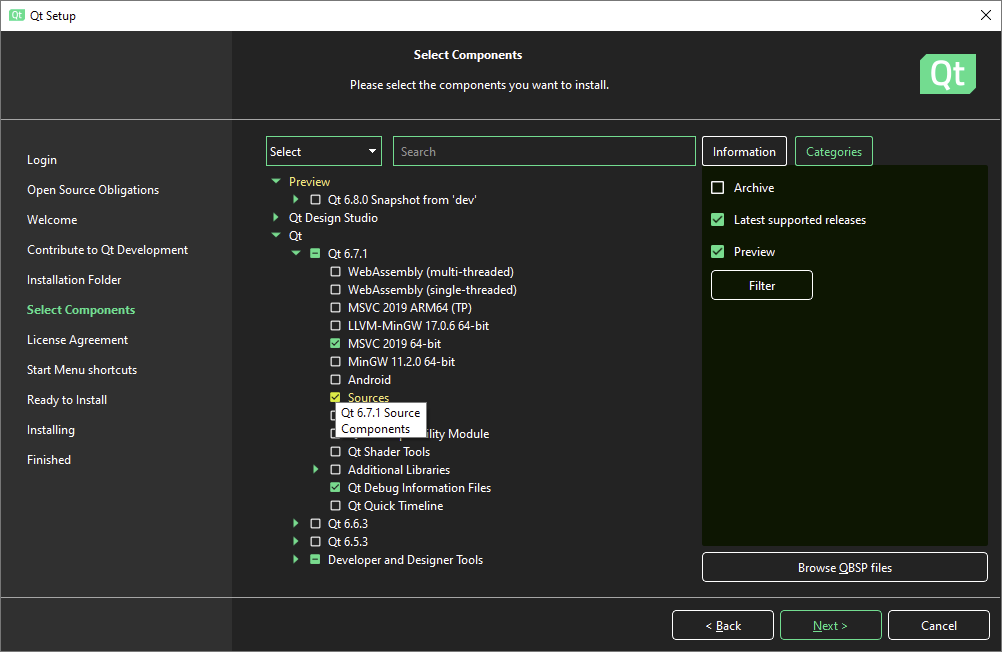This screenshot has height=652, width=1002.
Task: Collapse the Preview tree node
Action: [276, 182]
